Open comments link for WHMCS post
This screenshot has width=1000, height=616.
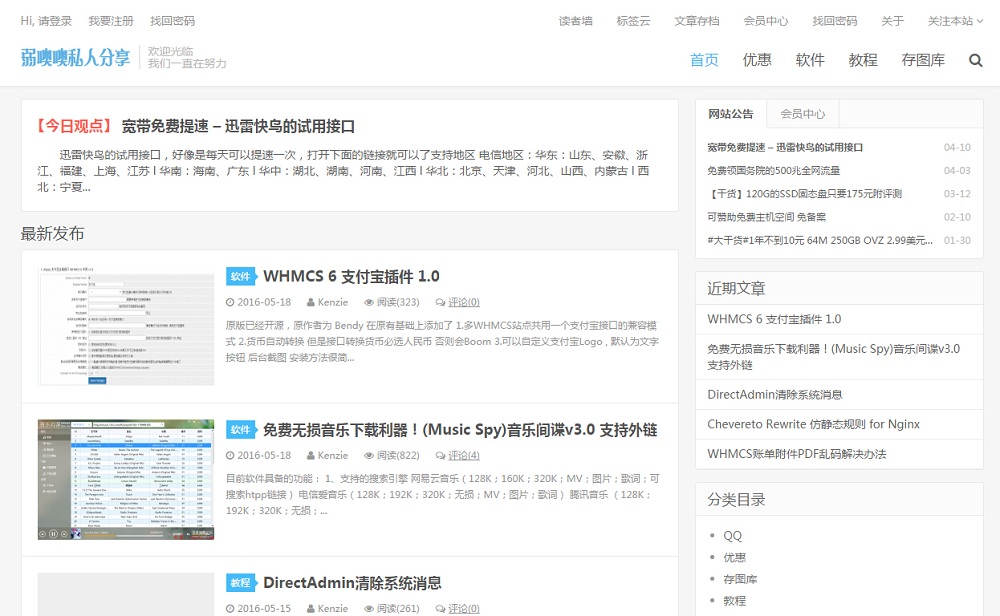tap(463, 302)
